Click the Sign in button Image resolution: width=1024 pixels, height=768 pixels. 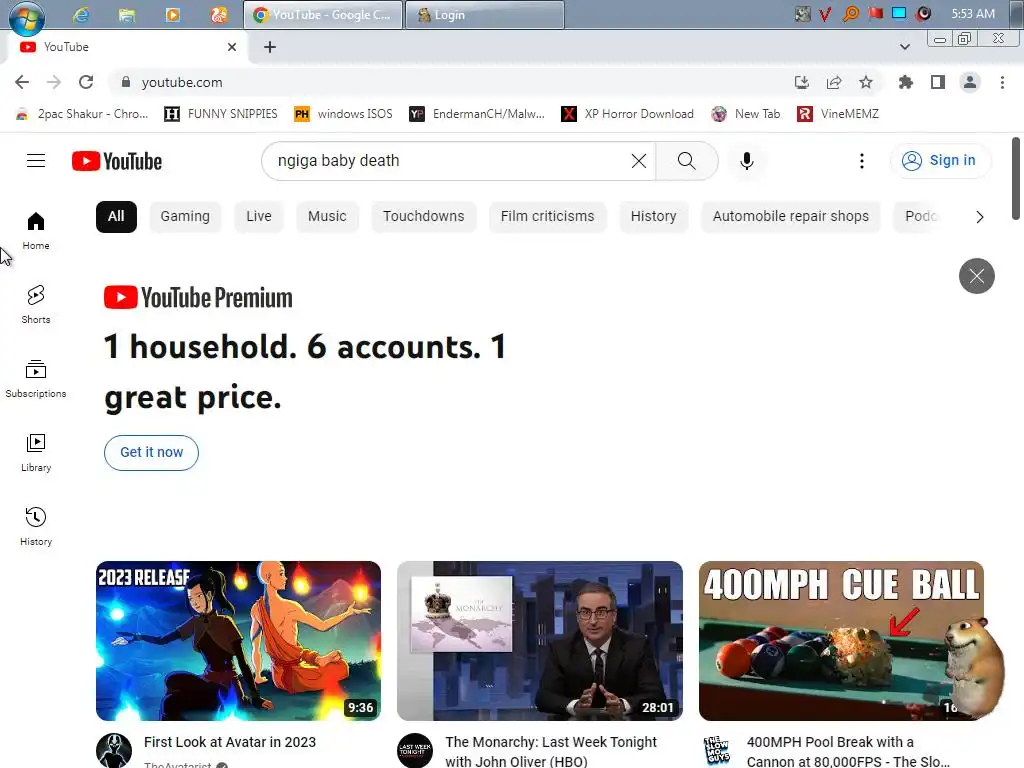point(939,161)
